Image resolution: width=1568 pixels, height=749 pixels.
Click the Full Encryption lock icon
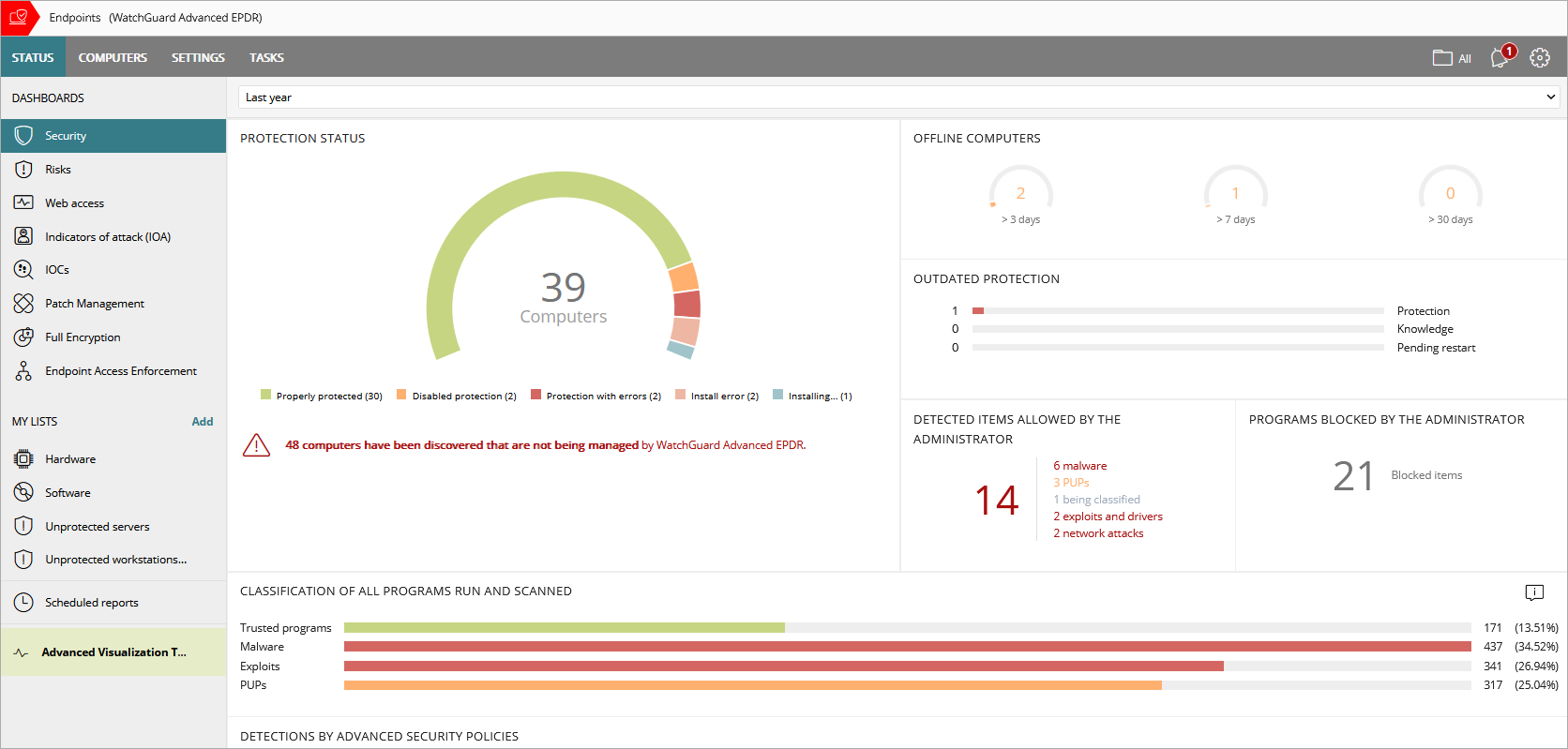tap(23, 337)
